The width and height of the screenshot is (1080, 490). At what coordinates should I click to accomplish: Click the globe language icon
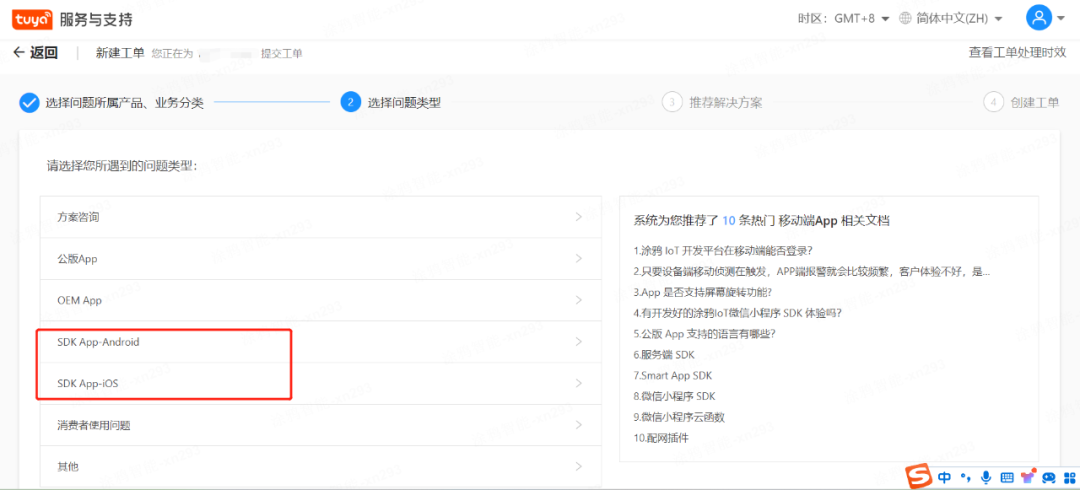pyautogui.click(x=906, y=19)
